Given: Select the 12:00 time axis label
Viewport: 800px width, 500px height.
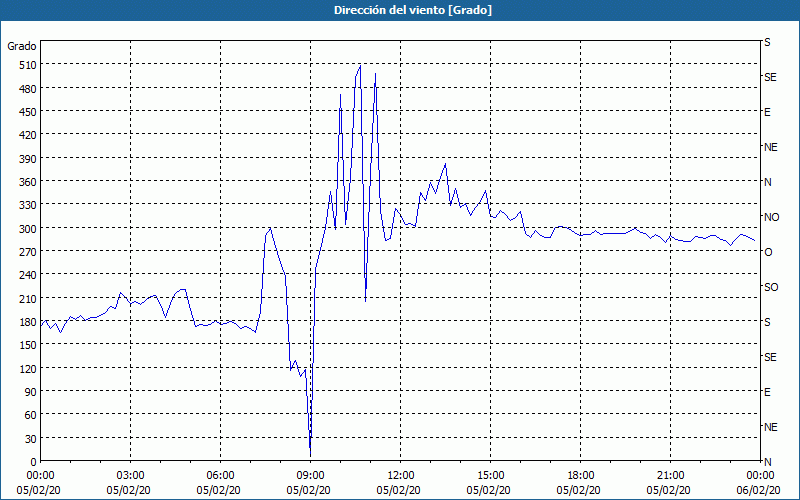Looking at the screenshot, I should [401, 476].
